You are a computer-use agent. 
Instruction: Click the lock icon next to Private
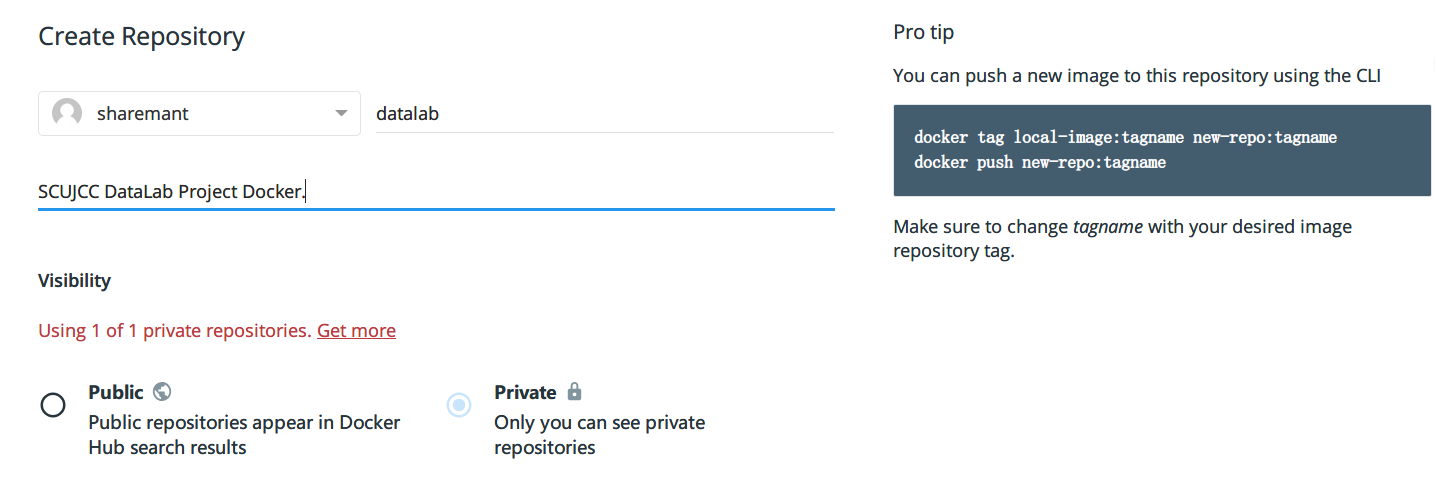point(574,391)
